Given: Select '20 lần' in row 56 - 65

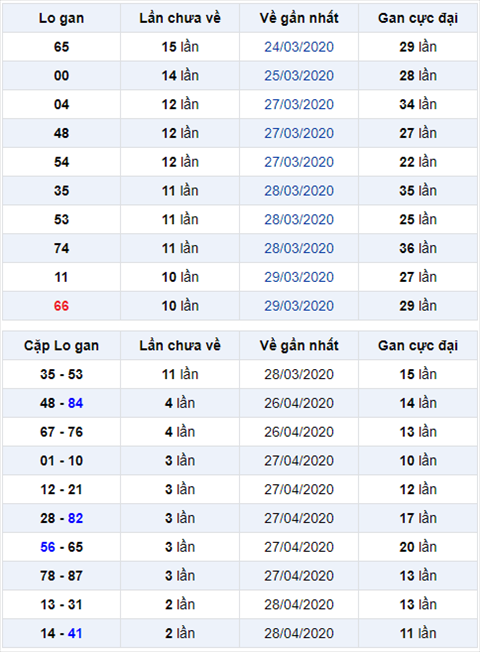Looking at the screenshot, I should [x=418, y=547].
